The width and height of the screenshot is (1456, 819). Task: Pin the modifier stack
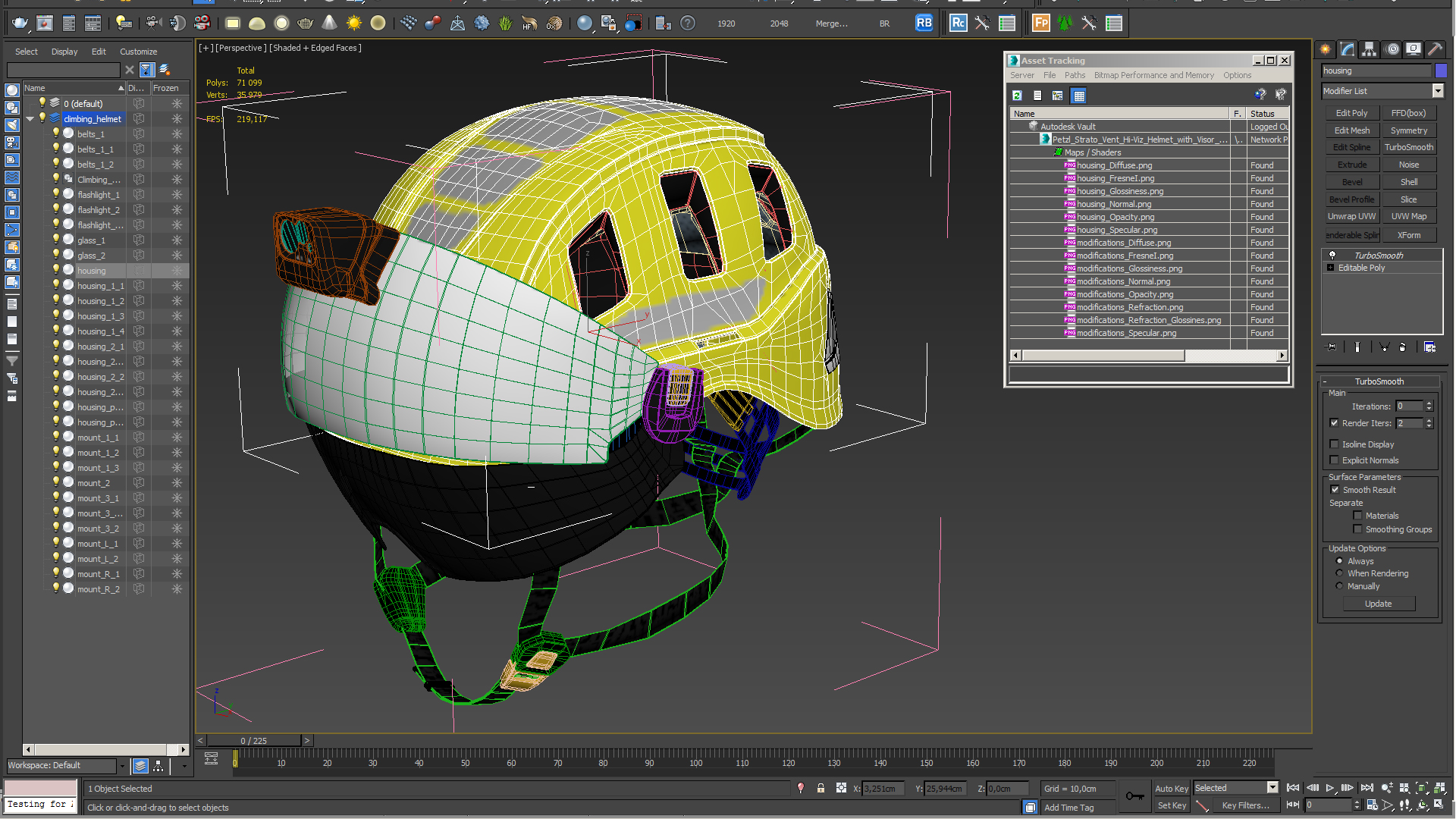[1331, 347]
